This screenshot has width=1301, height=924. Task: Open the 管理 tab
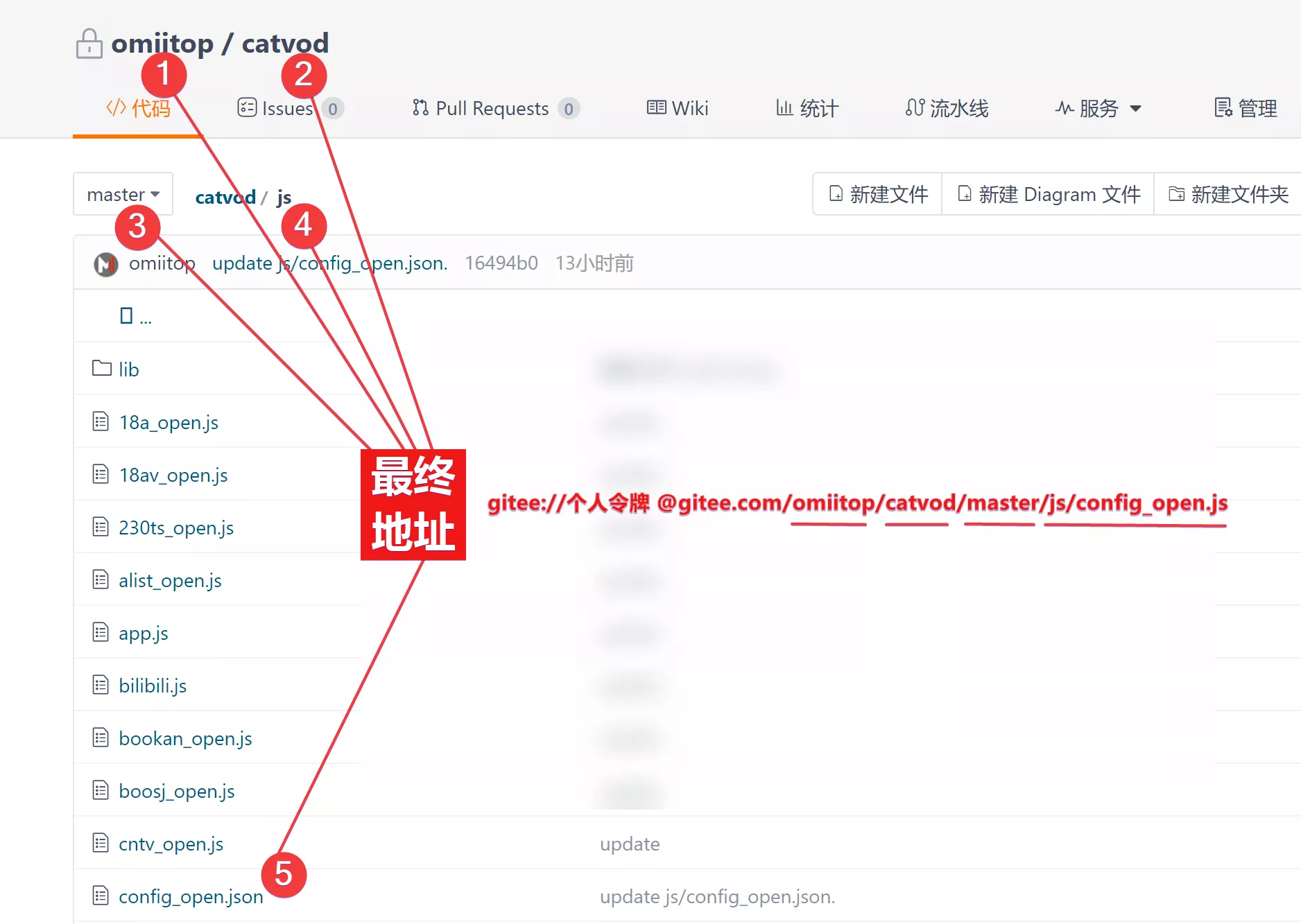point(1246,108)
